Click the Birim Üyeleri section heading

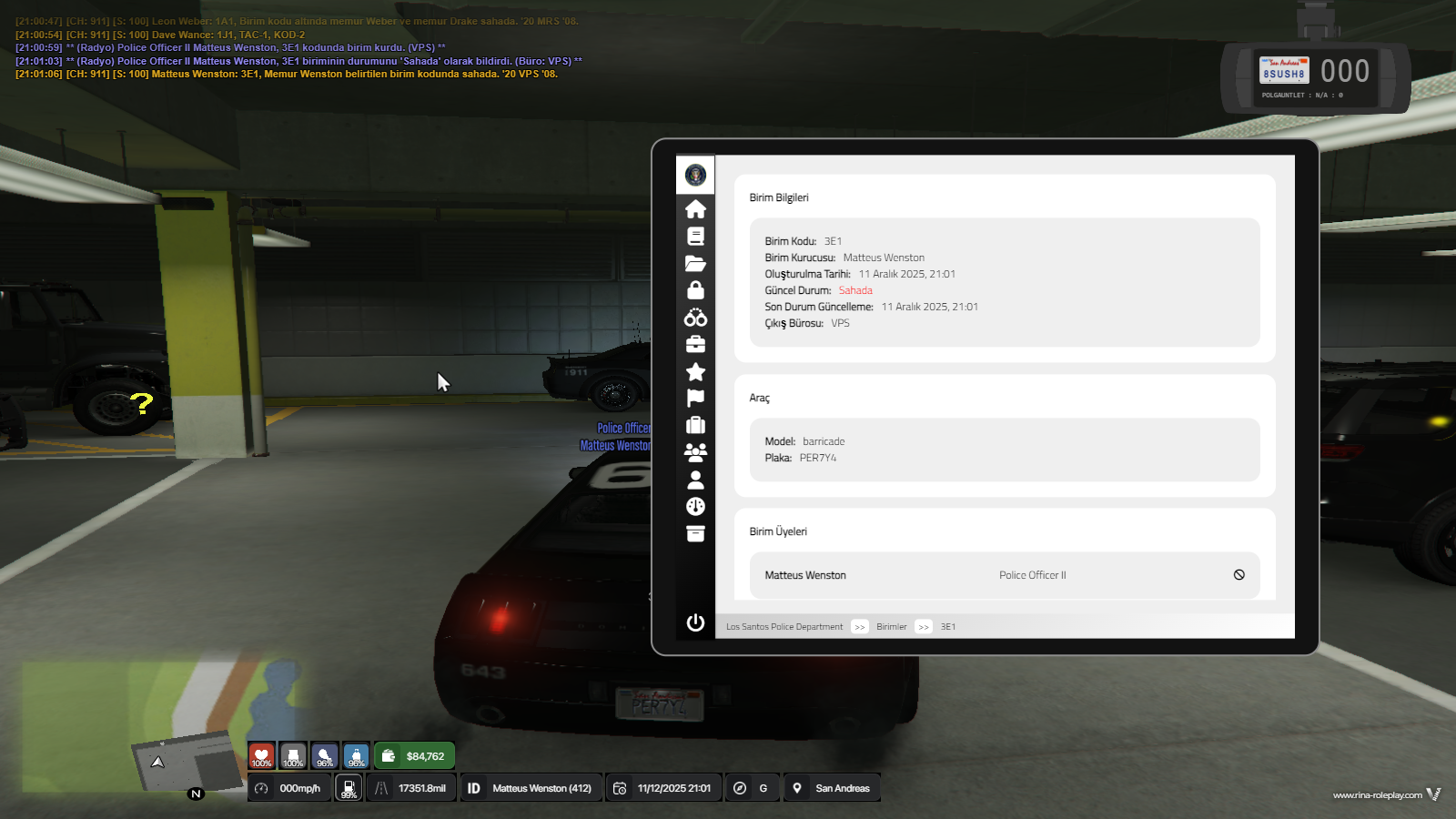coord(778,531)
